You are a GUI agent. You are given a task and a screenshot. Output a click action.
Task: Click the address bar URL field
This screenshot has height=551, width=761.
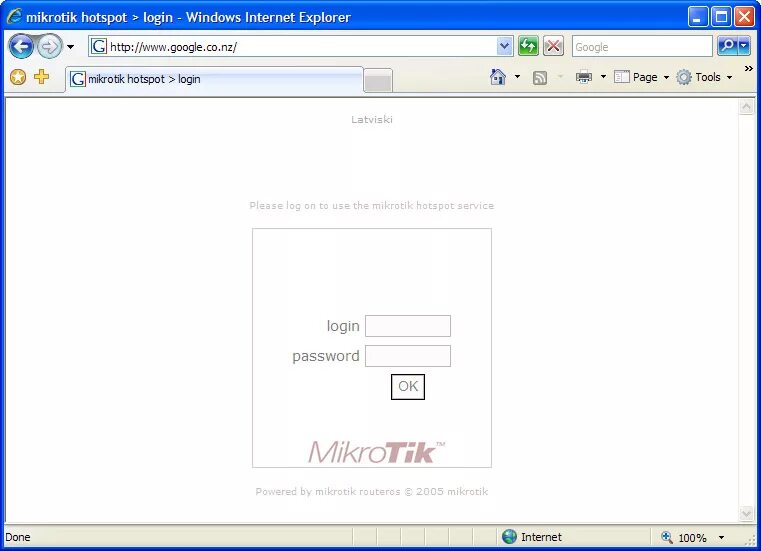303,47
